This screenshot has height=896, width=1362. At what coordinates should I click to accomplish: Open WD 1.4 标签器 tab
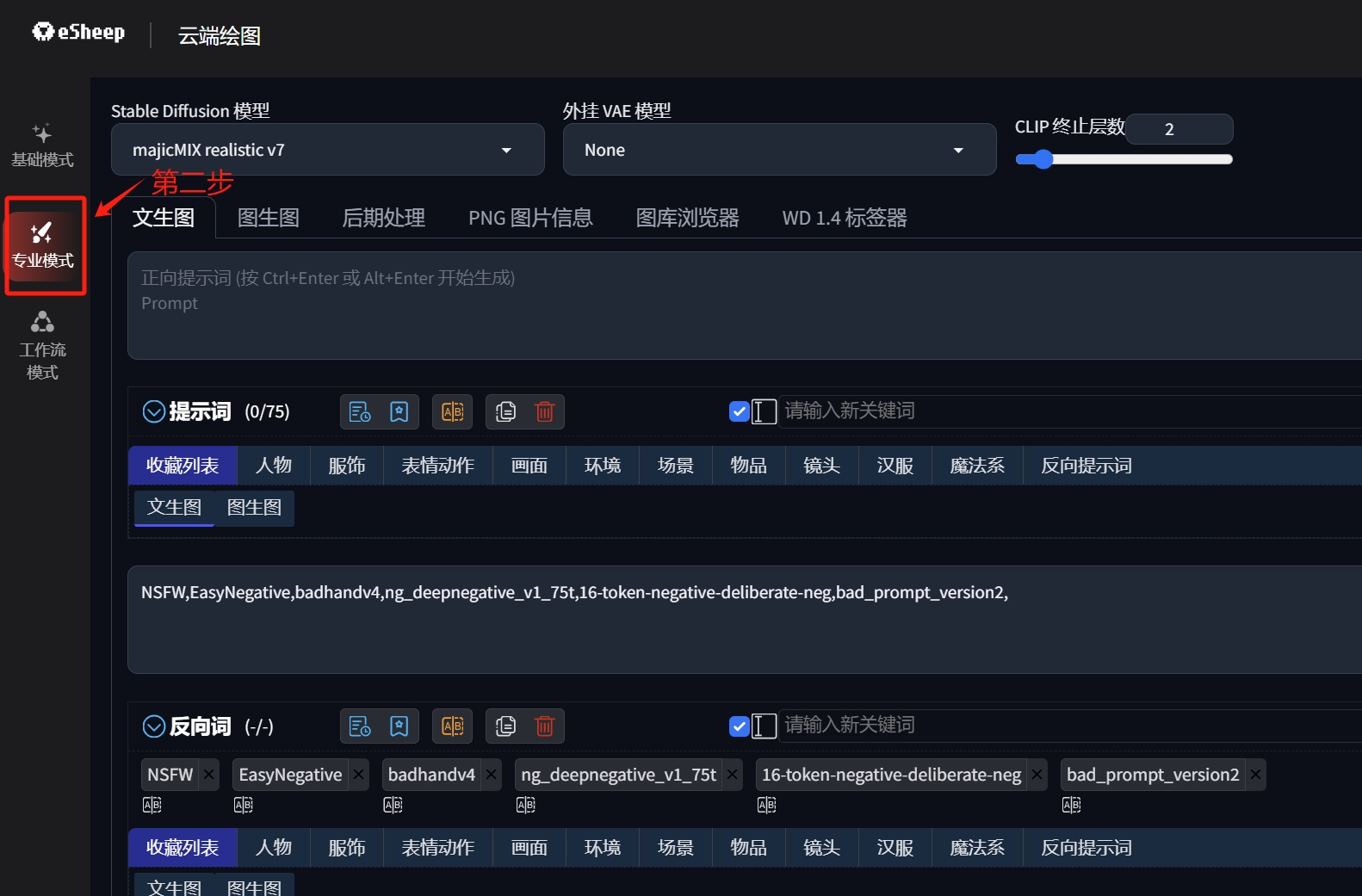(x=845, y=218)
